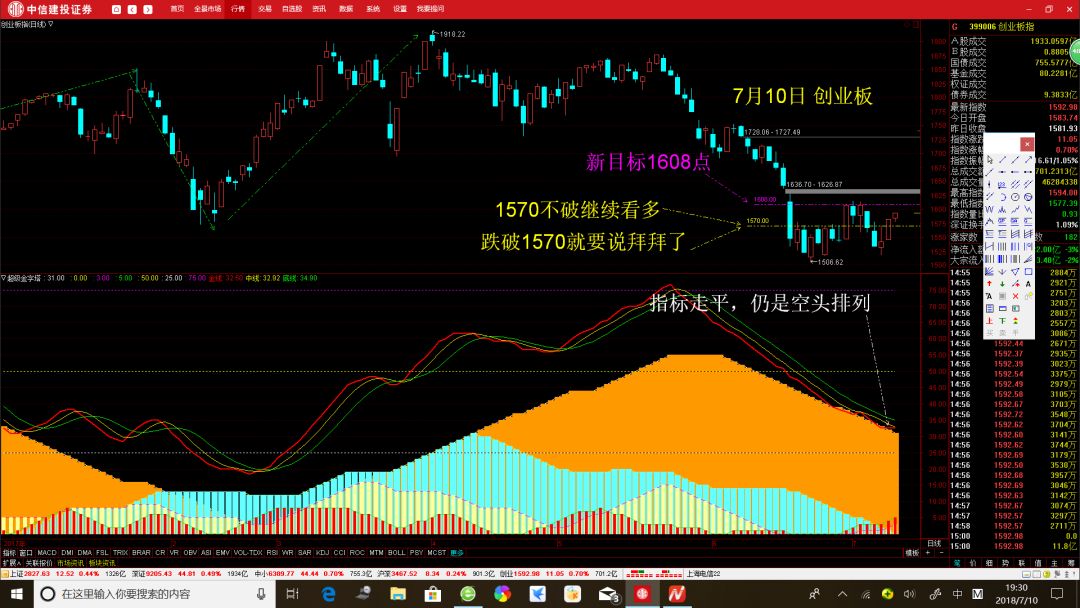Open Microsoft Edge from the taskbar
1080x608 pixels.
[327, 594]
